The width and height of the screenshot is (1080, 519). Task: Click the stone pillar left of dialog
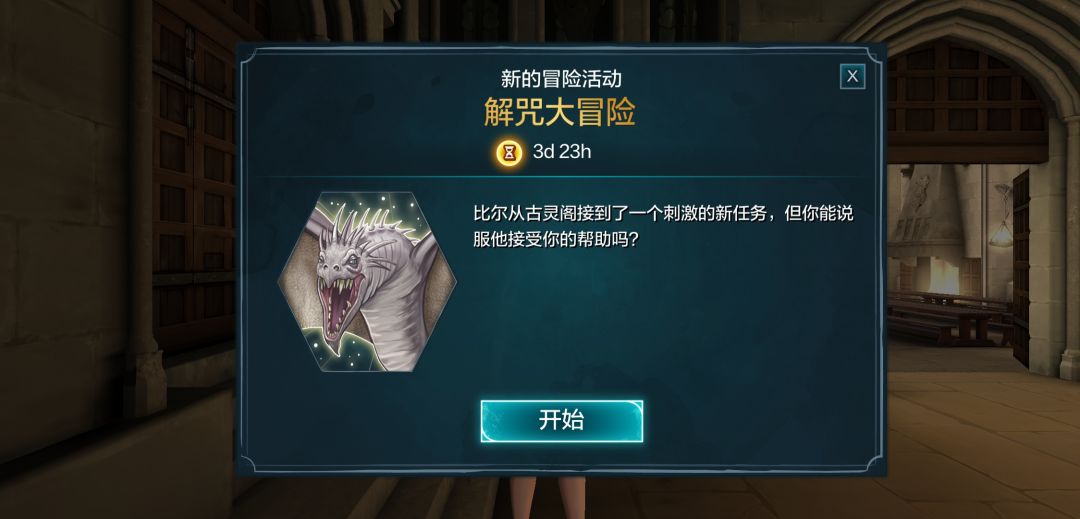pyautogui.click(x=143, y=206)
